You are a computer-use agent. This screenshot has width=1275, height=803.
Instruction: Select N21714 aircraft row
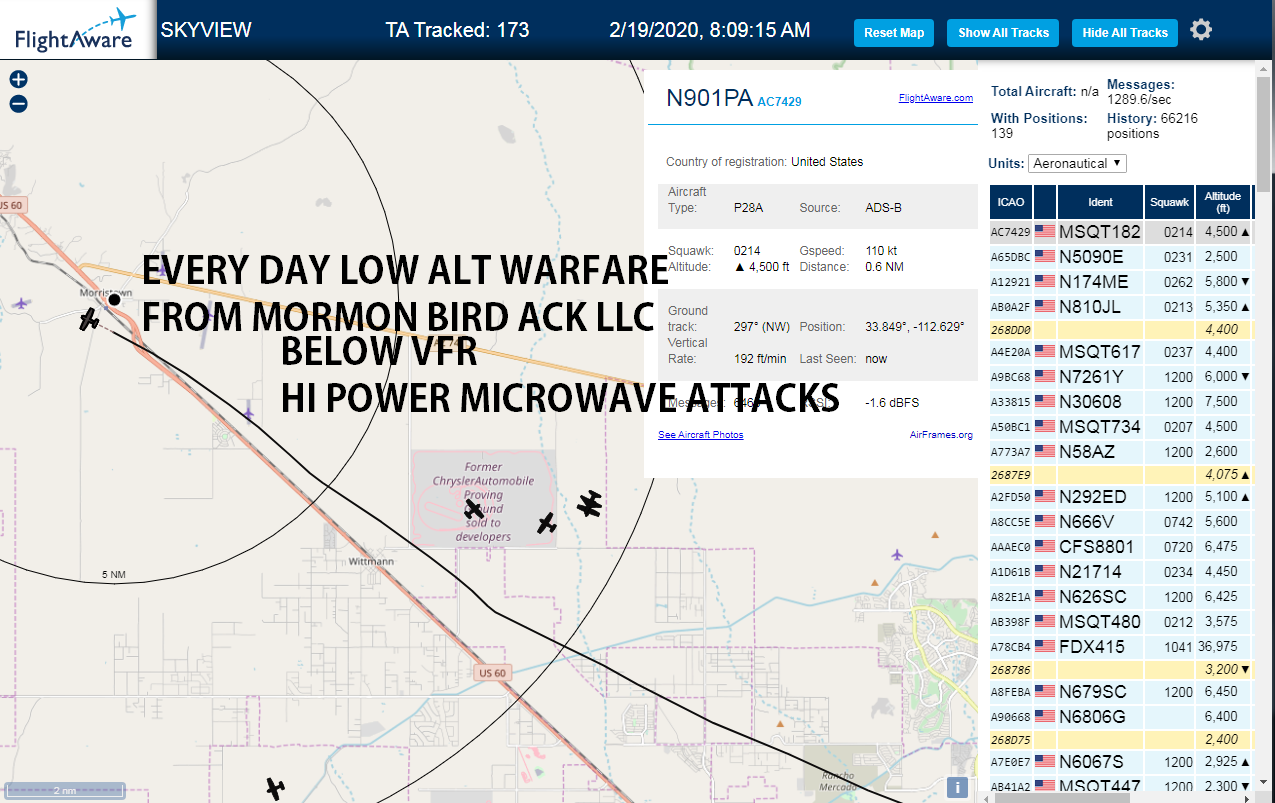pyautogui.click(x=1121, y=572)
